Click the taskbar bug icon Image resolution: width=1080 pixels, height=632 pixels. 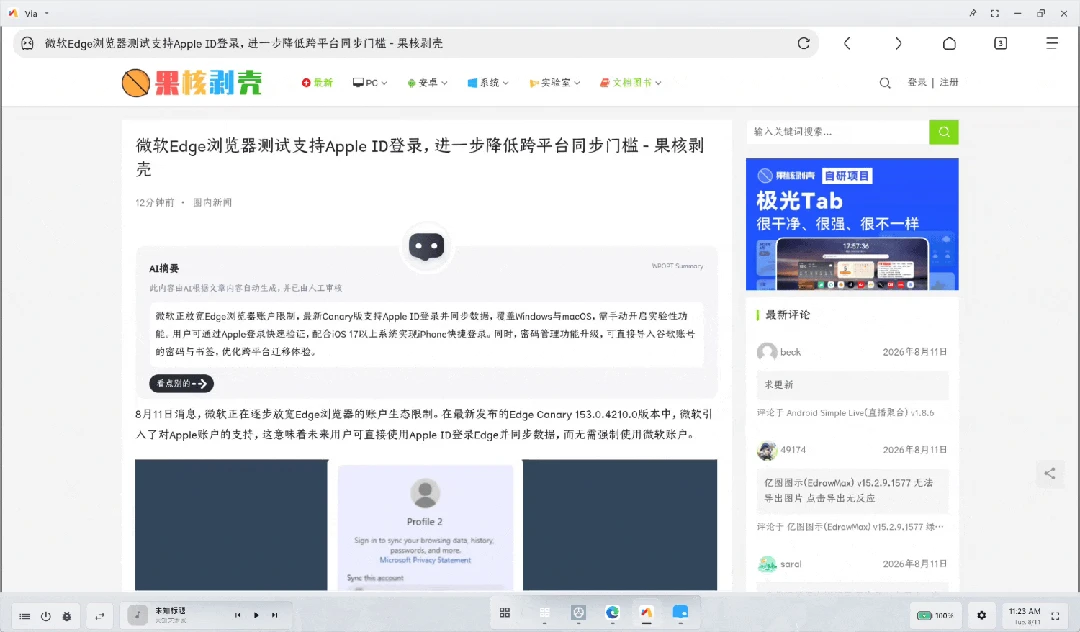tap(67, 616)
